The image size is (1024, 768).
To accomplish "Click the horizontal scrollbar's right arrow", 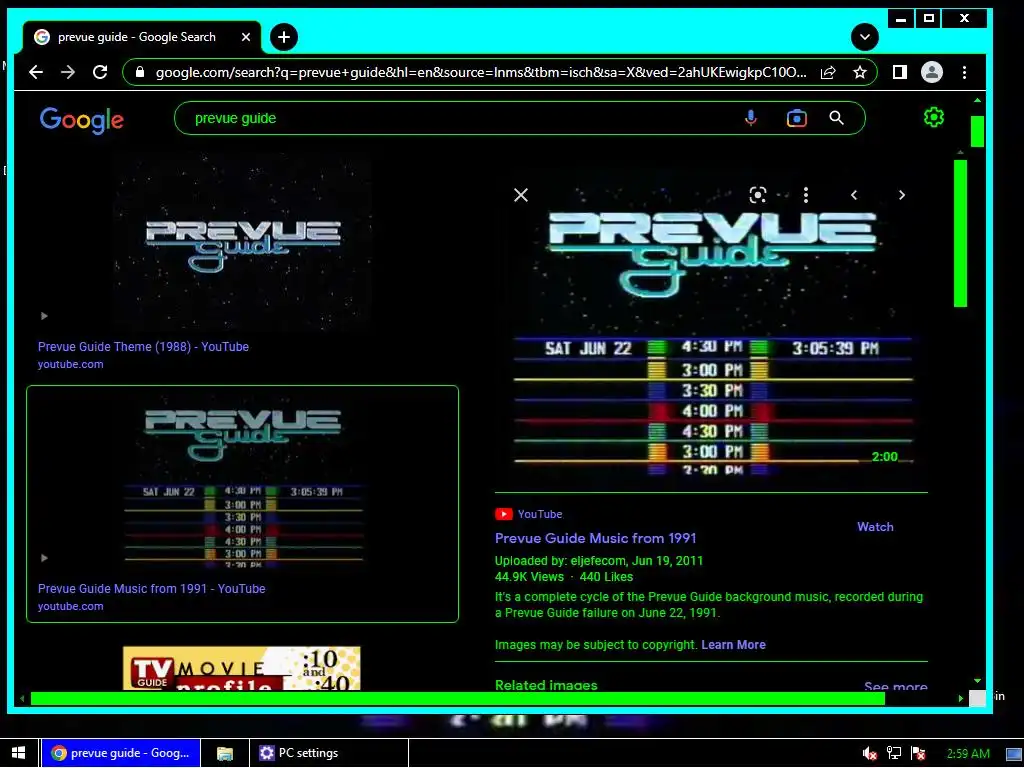I will (961, 699).
